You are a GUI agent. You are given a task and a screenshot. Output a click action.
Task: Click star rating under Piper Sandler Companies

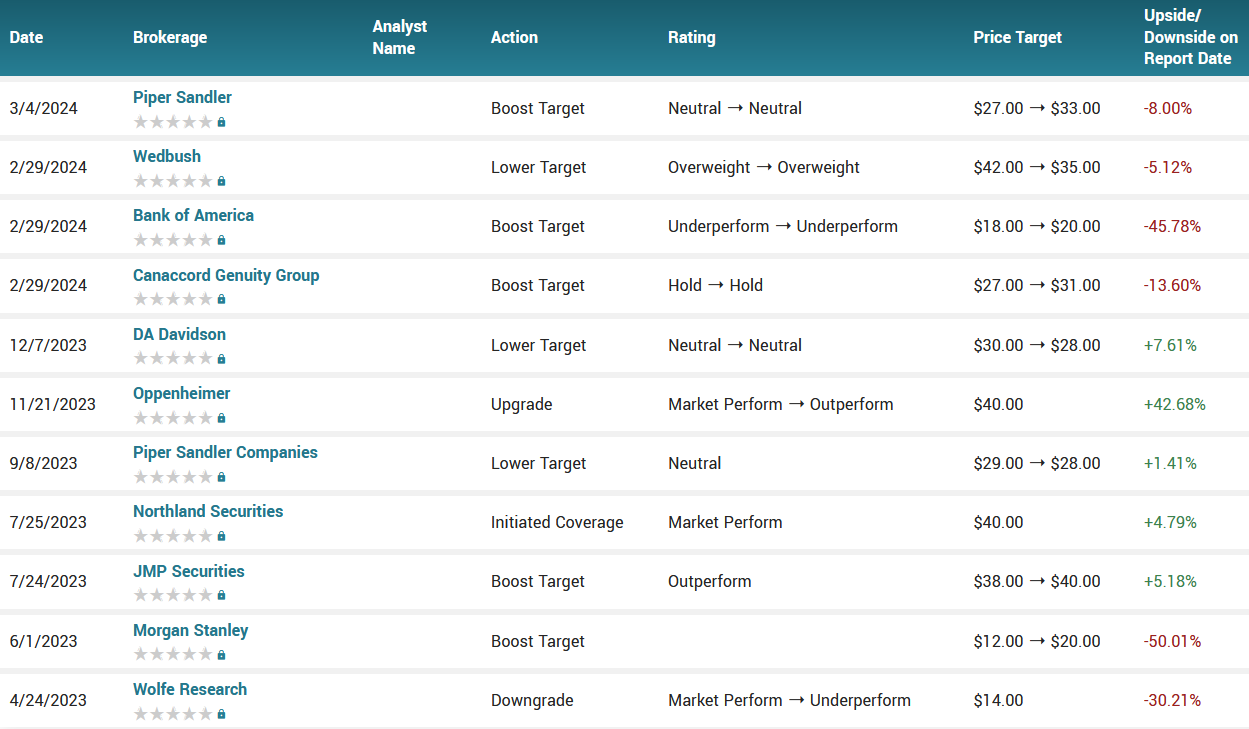pyautogui.click(x=173, y=477)
